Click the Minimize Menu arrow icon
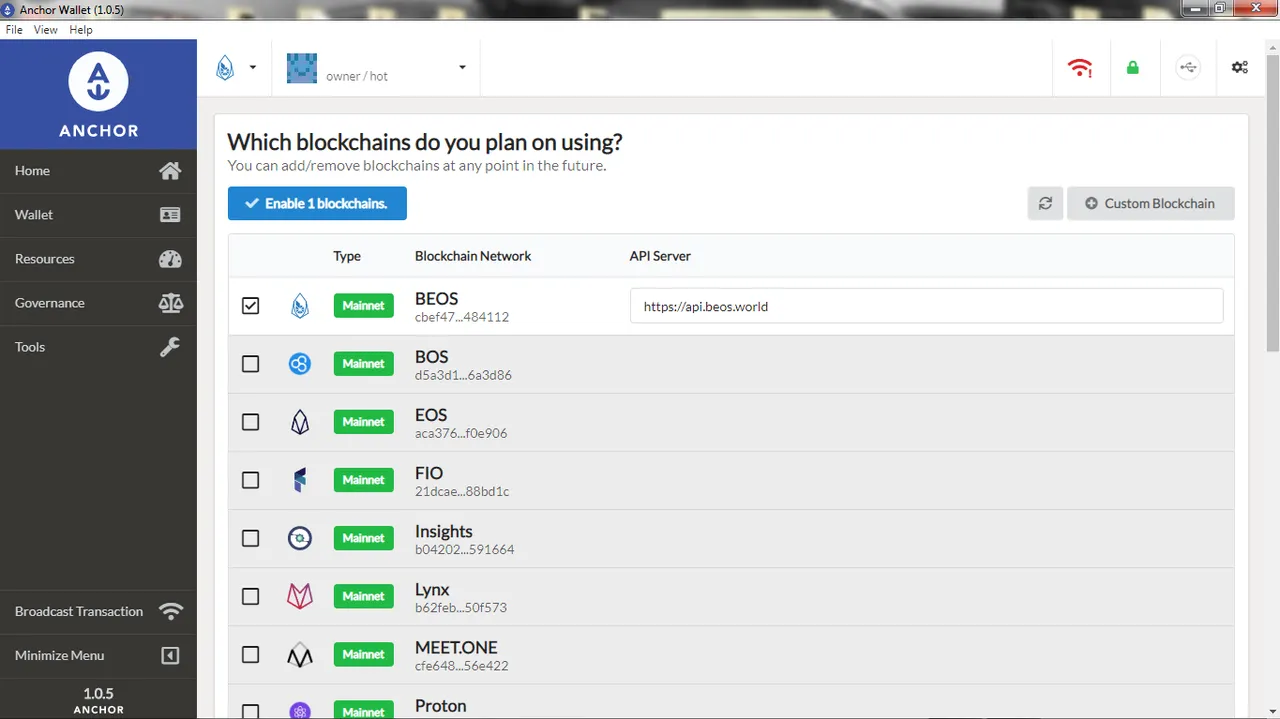Image resolution: width=1280 pixels, height=719 pixels. [x=170, y=656]
